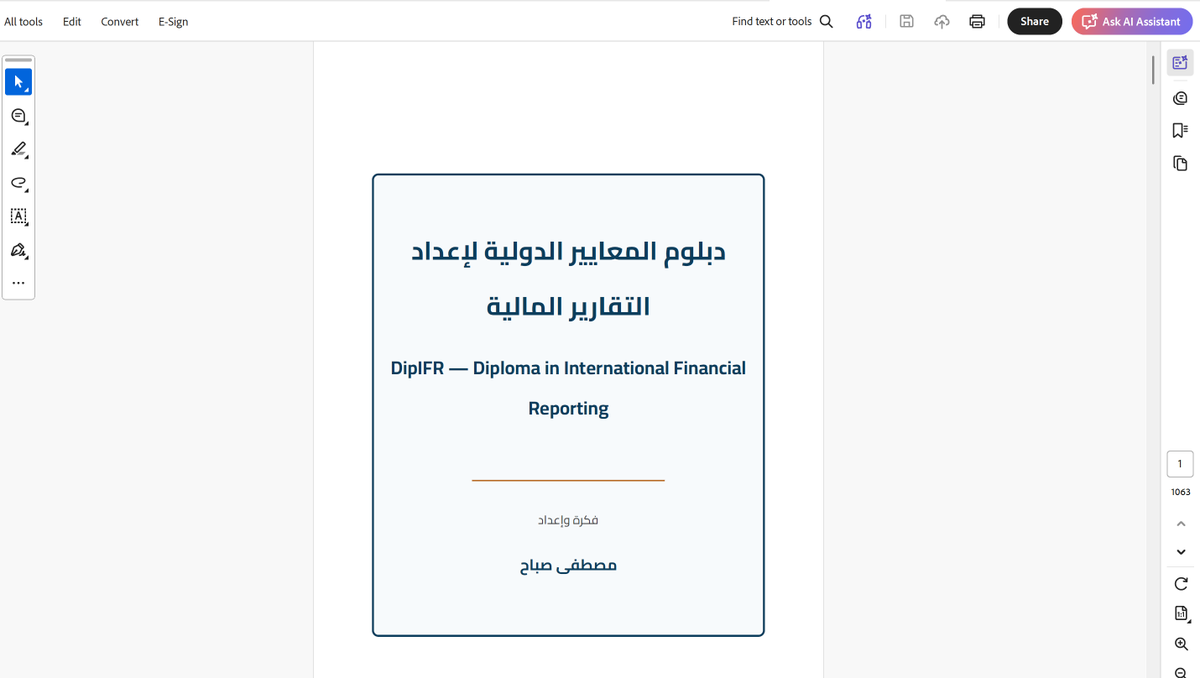Viewport: 1200px width, 678px height.
Task: Click the word Reporting in subtitle
Action: tap(568, 408)
